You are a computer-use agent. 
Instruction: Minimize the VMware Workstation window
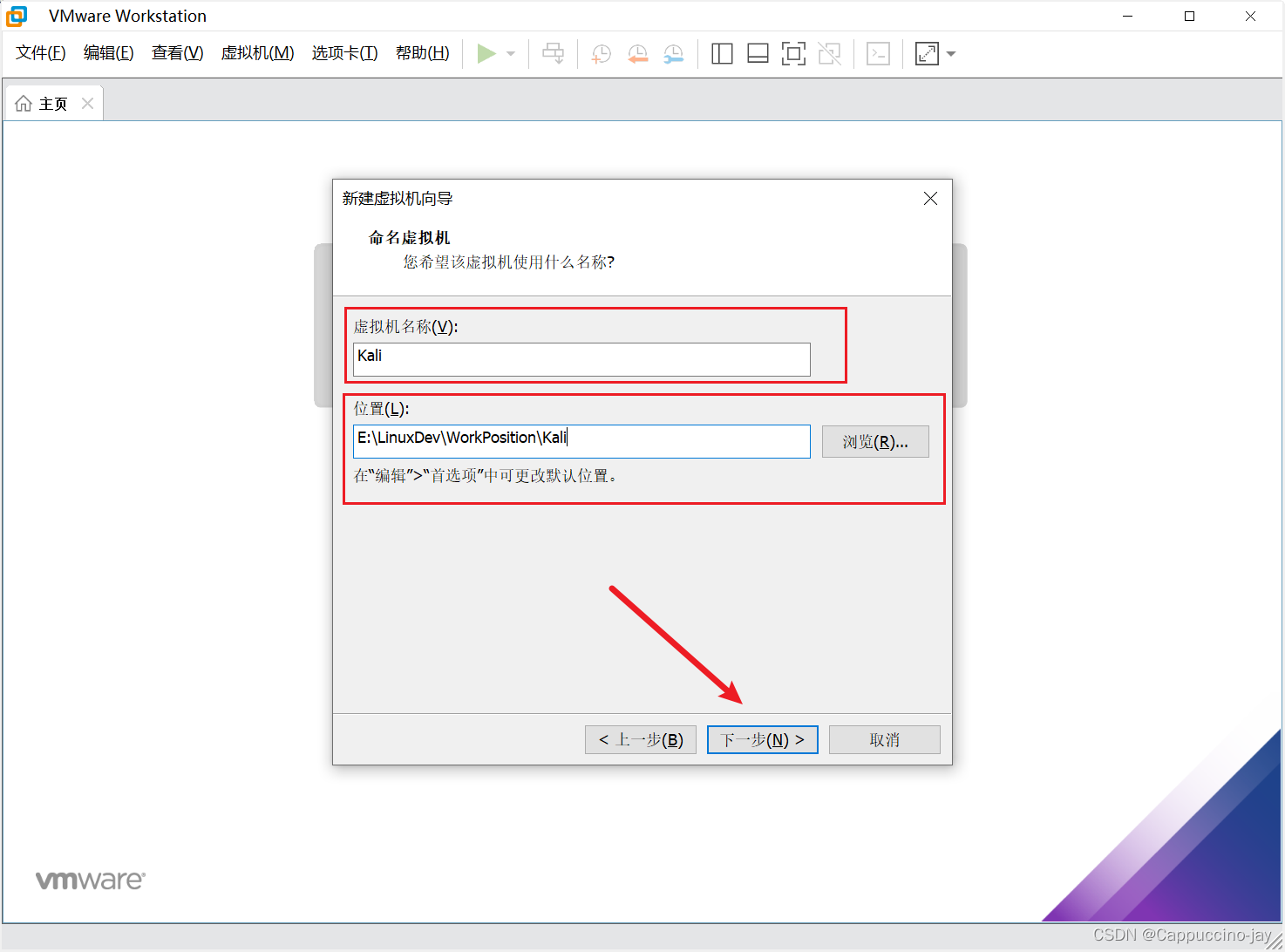tap(1127, 16)
